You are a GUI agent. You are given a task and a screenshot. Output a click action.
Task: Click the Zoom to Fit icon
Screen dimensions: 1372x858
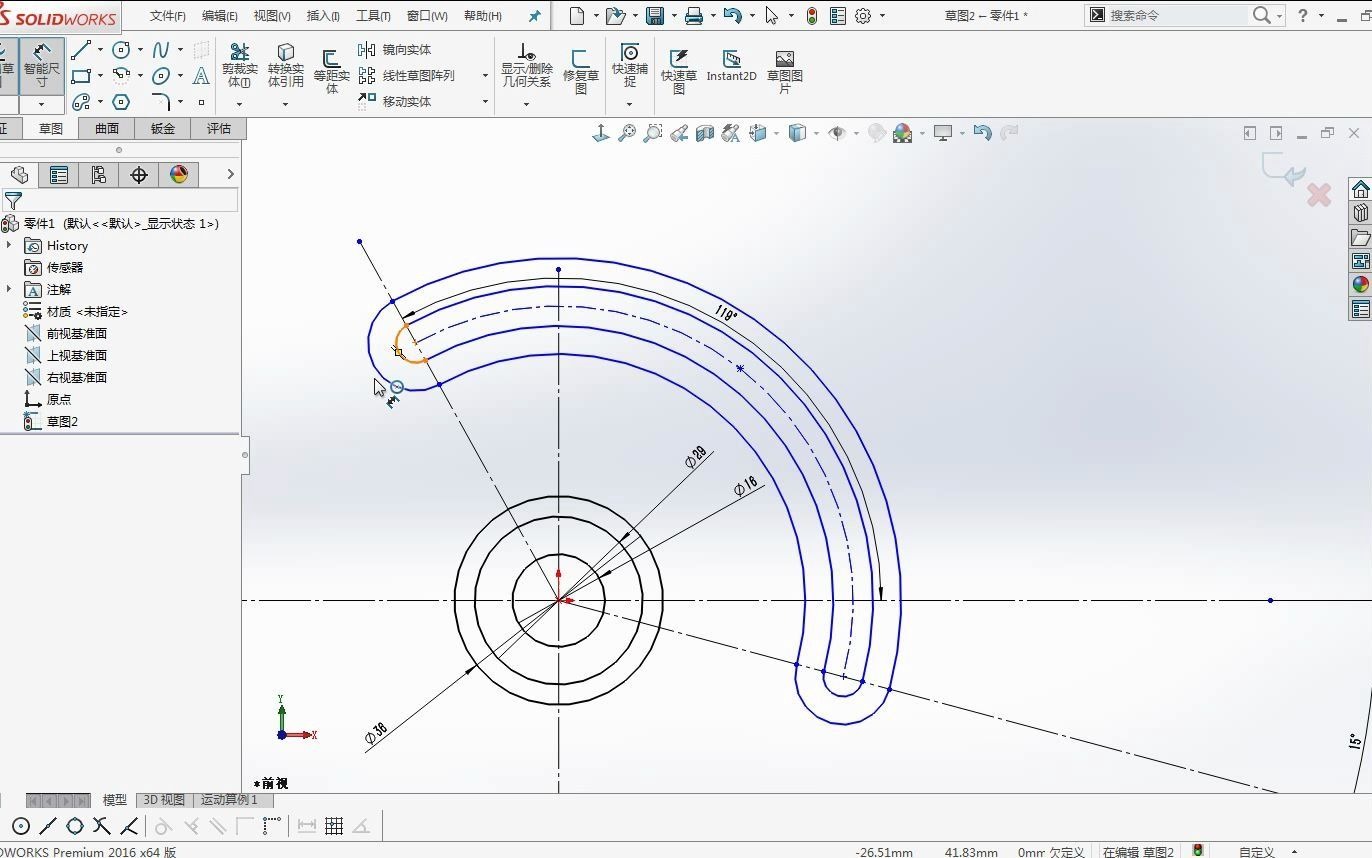click(x=627, y=133)
